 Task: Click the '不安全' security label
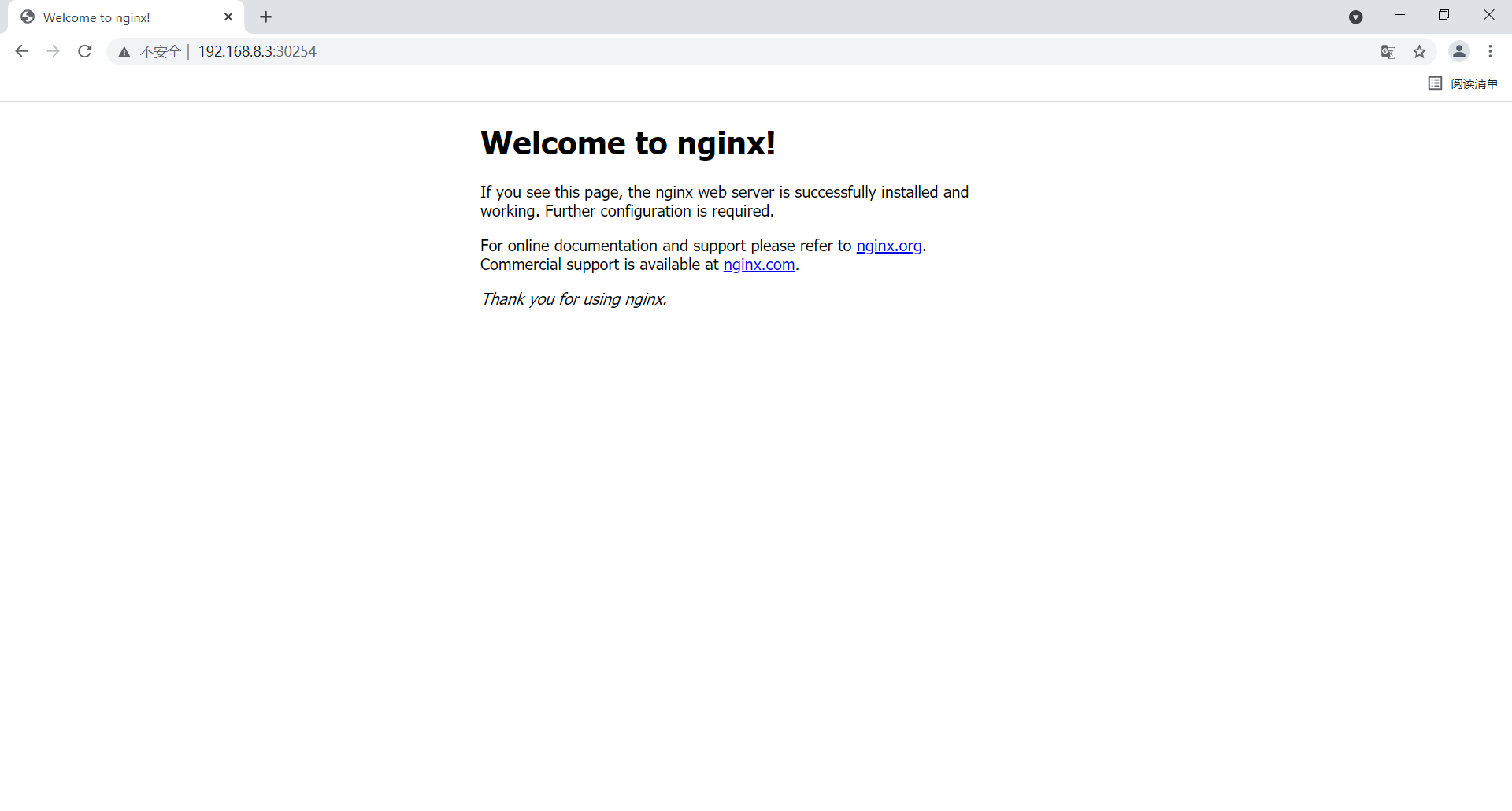(161, 52)
